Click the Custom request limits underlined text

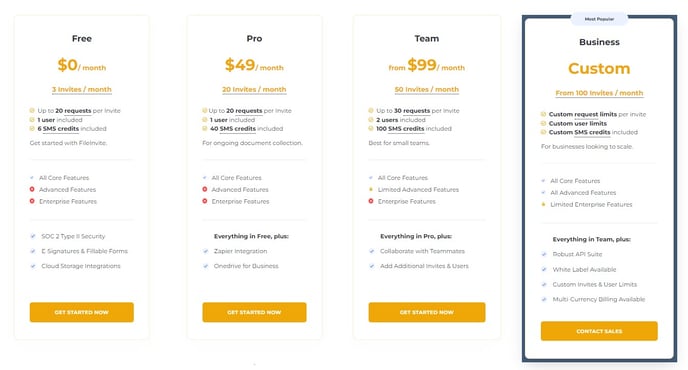583,114
